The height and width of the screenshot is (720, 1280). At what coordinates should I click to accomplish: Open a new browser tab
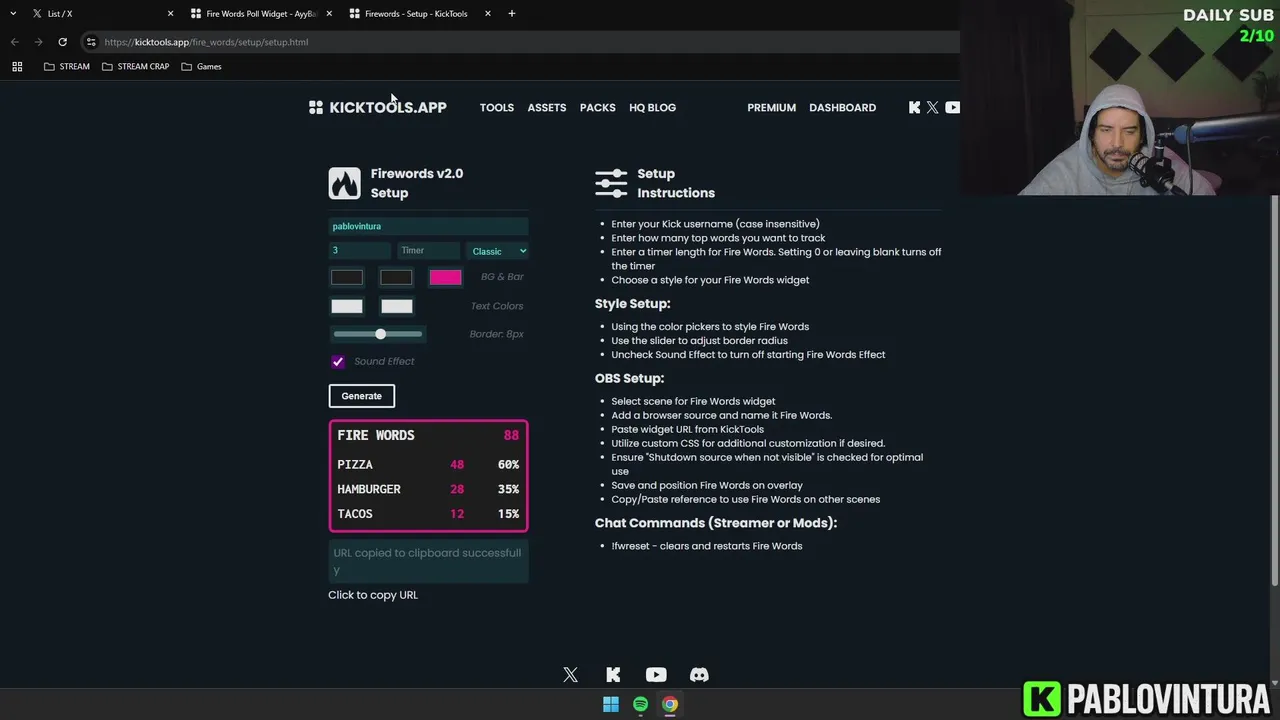coord(512,13)
